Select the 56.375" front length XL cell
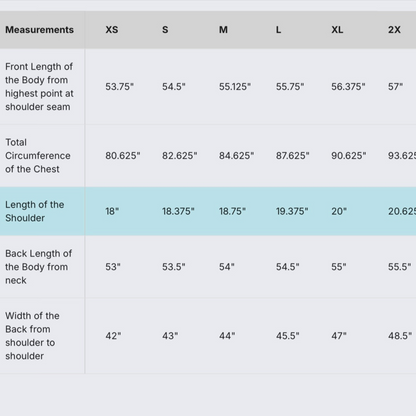 pos(348,87)
